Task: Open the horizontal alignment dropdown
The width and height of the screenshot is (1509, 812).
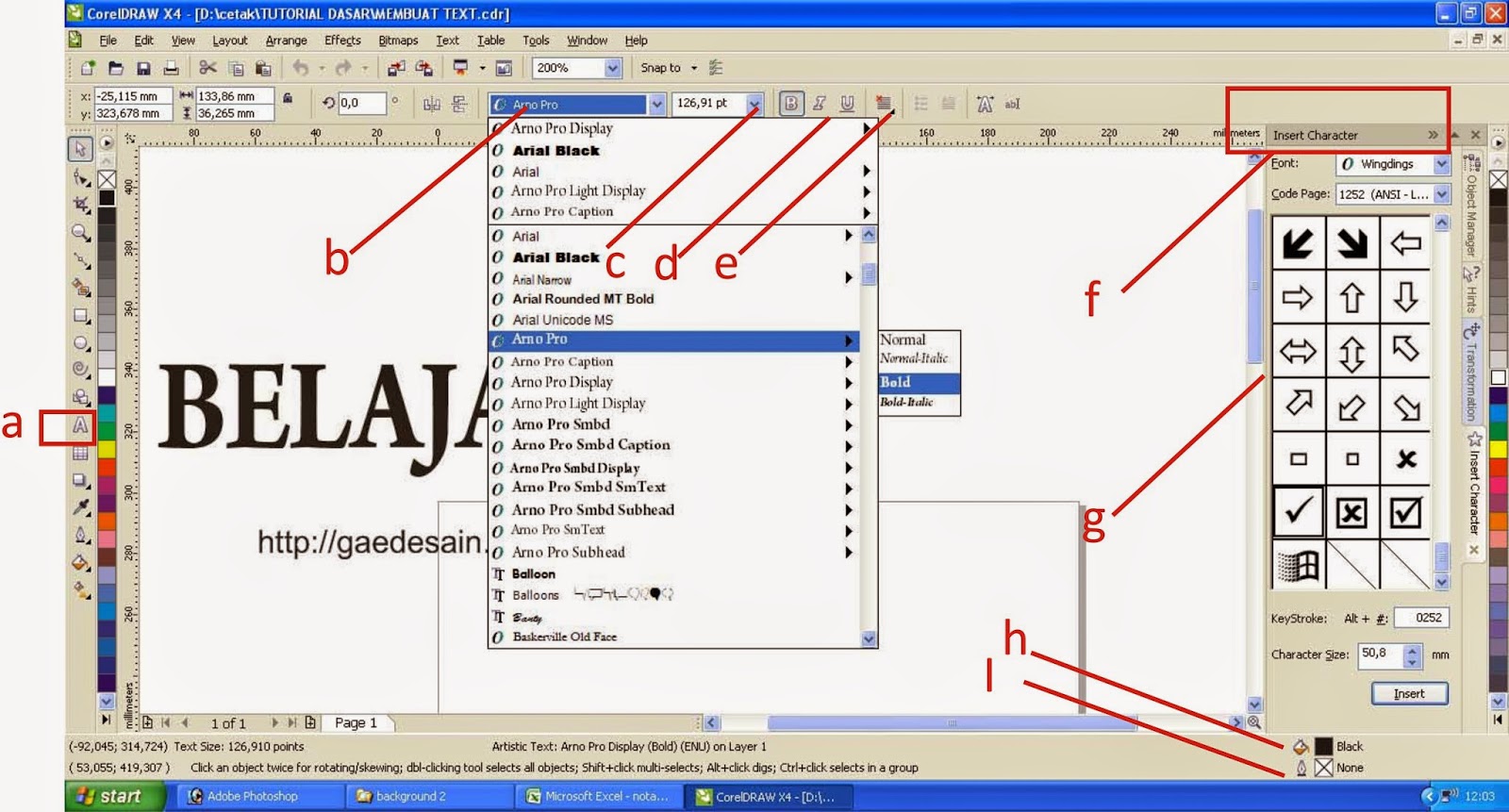Action: pyautogui.click(x=884, y=104)
